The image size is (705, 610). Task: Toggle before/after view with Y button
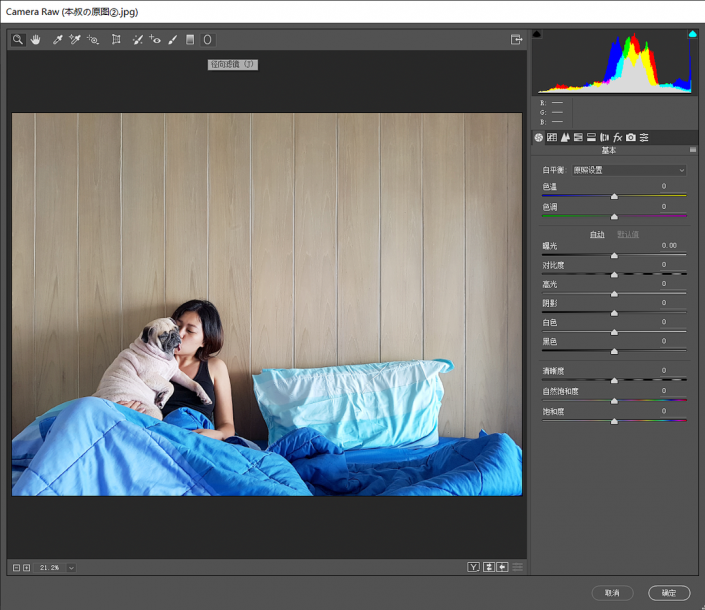pos(473,567)
